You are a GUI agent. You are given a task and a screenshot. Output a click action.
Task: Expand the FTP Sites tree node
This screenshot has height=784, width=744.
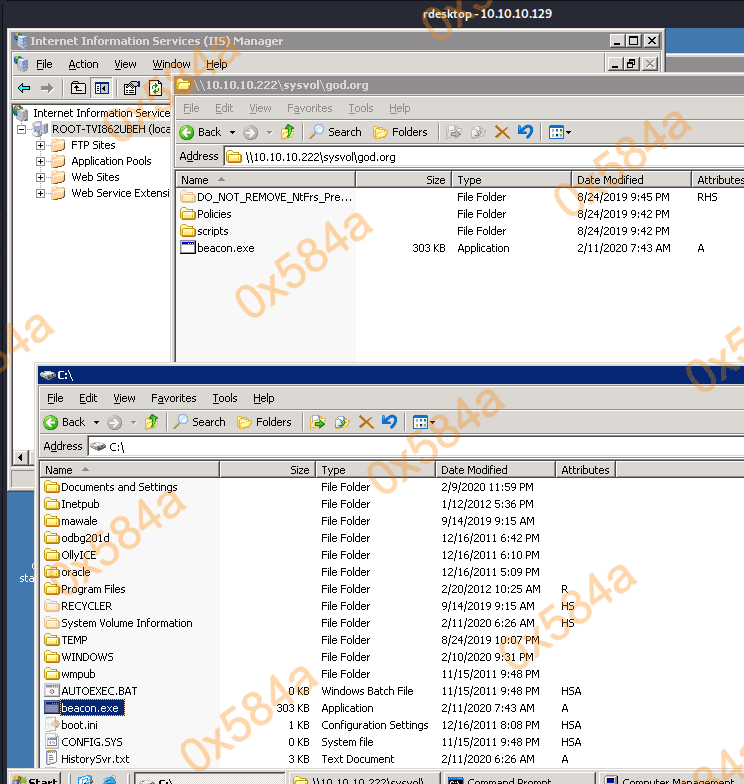coord(41,145)
